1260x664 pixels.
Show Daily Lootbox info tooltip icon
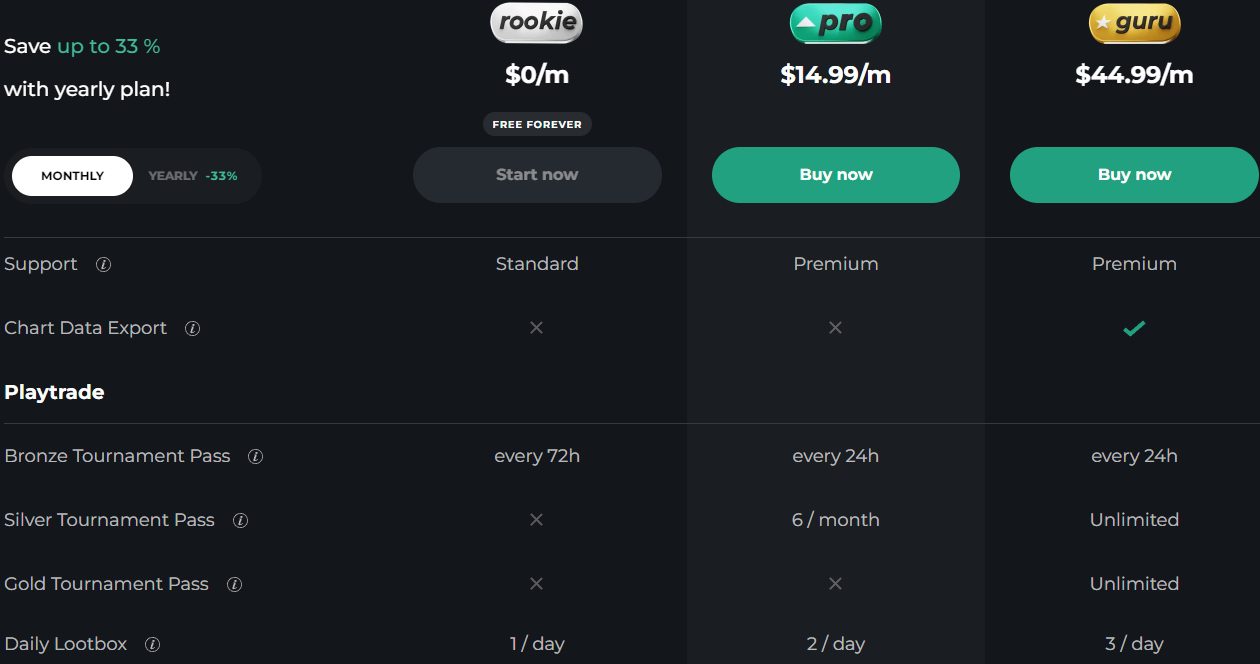(153, 645)
